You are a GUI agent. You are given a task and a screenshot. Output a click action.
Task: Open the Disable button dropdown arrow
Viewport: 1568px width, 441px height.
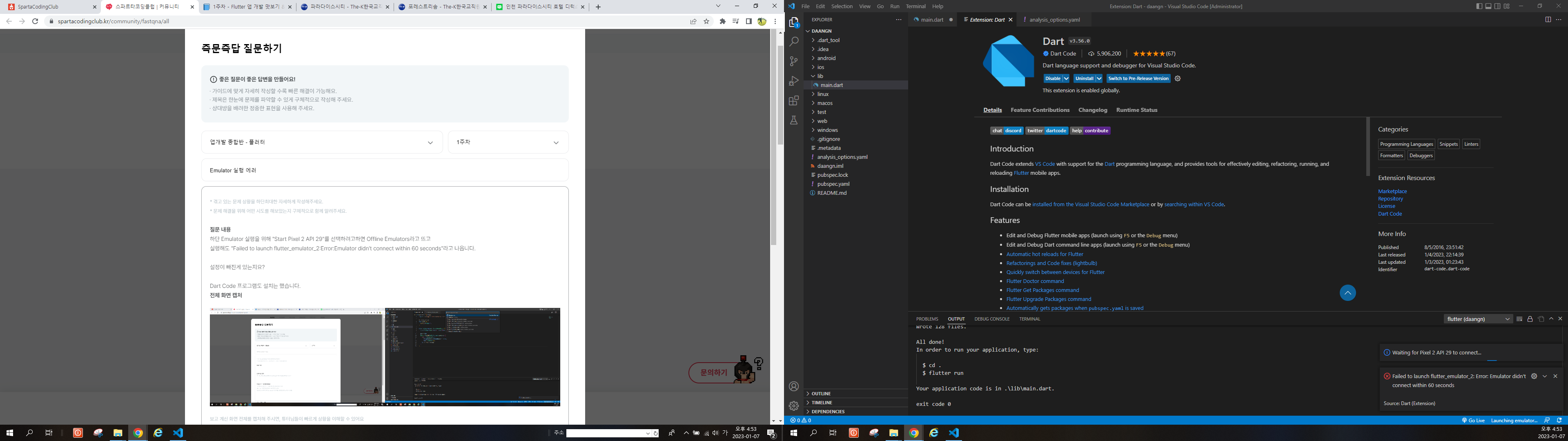[1066, 78]
